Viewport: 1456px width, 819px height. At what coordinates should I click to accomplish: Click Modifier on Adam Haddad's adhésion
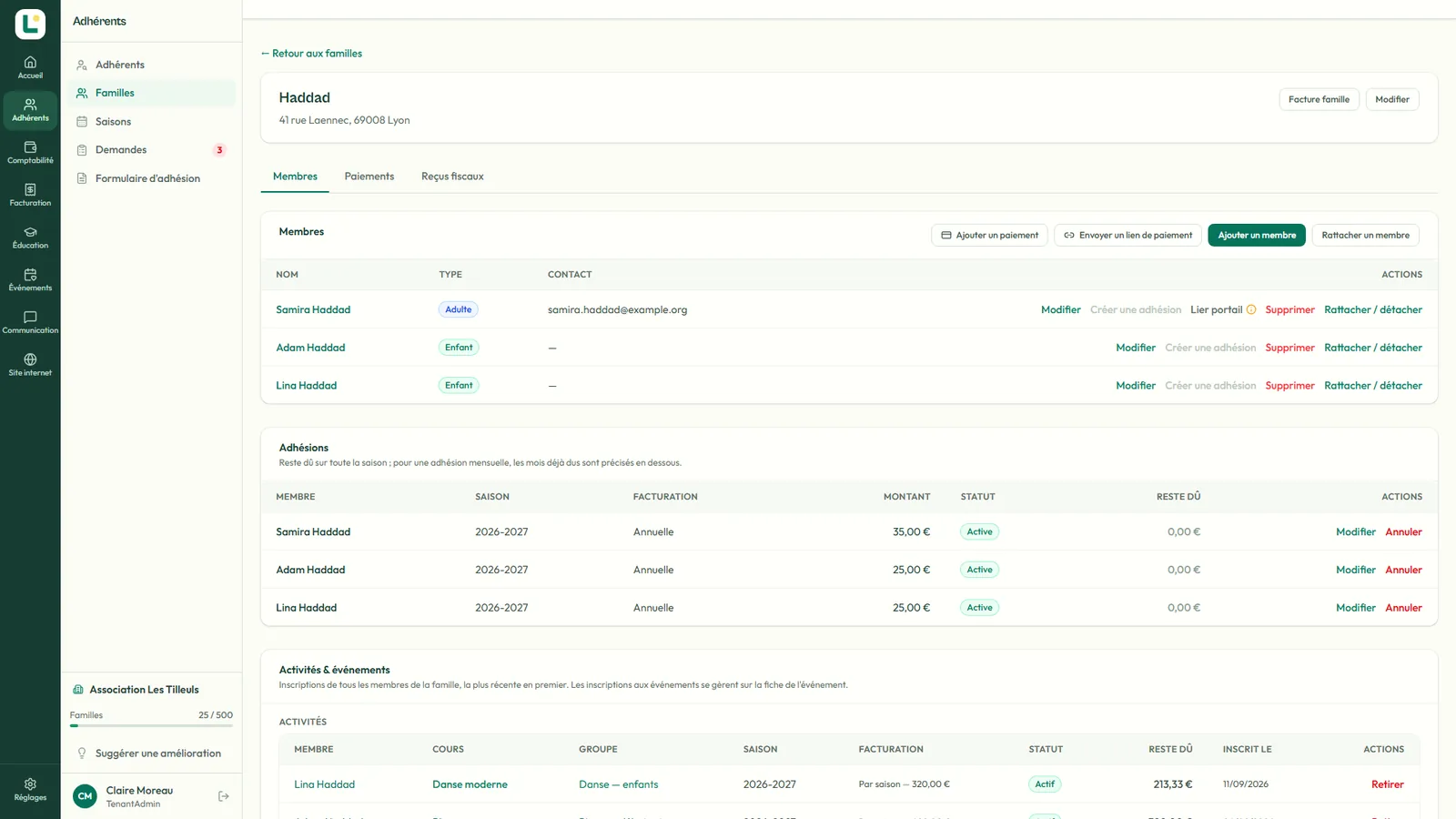coord(1355,570)
